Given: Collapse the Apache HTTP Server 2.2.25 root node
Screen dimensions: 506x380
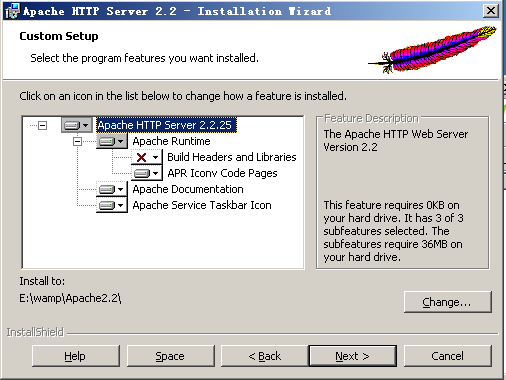Looking at the screenshot, I should (42, 126).
